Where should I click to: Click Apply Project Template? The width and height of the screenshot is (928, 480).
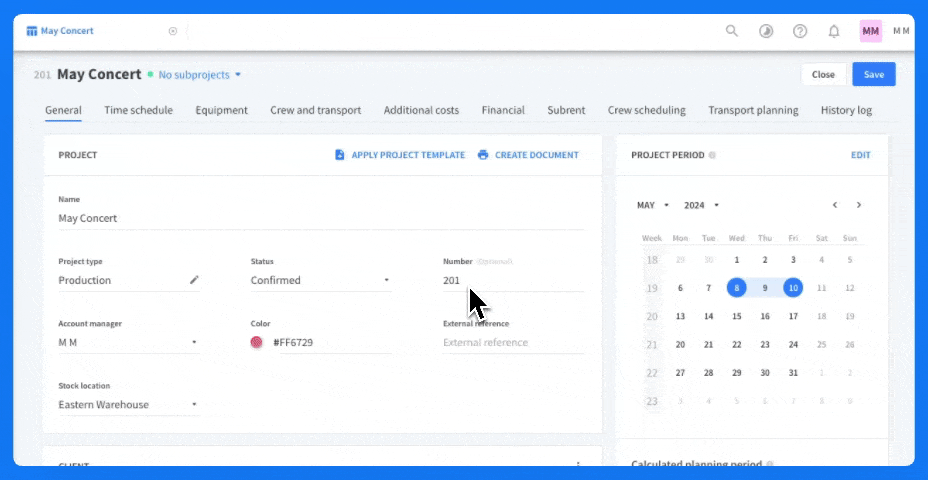(400, 155)
